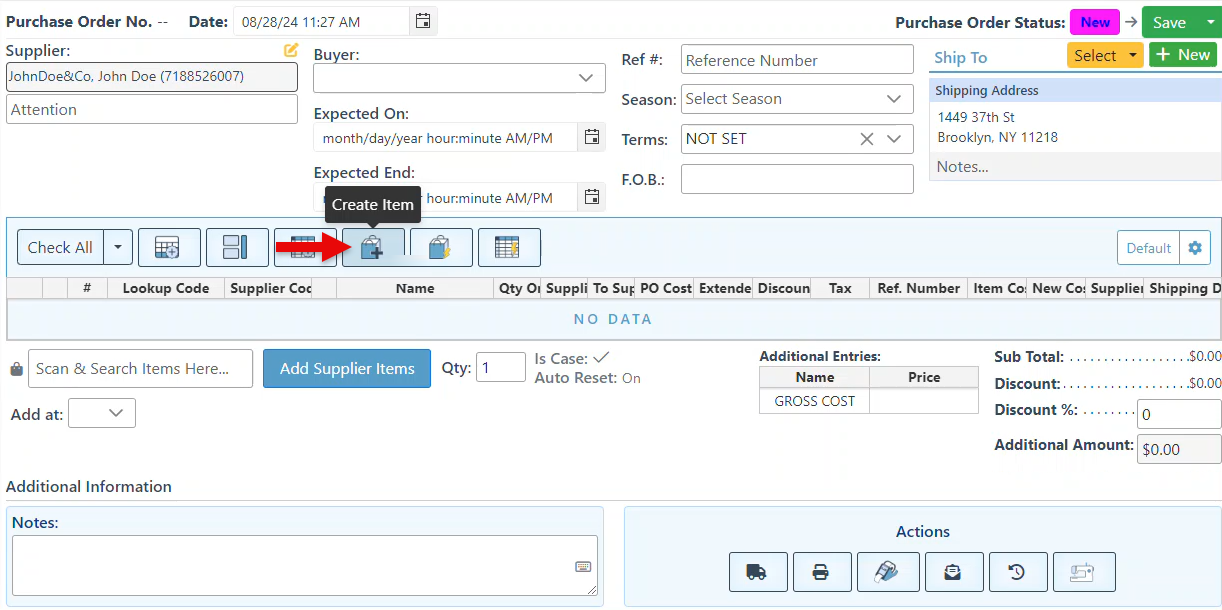Toggle Auto Reset On setting
The width and height of the screenshot is (1222, 610).
click(631, 379)
